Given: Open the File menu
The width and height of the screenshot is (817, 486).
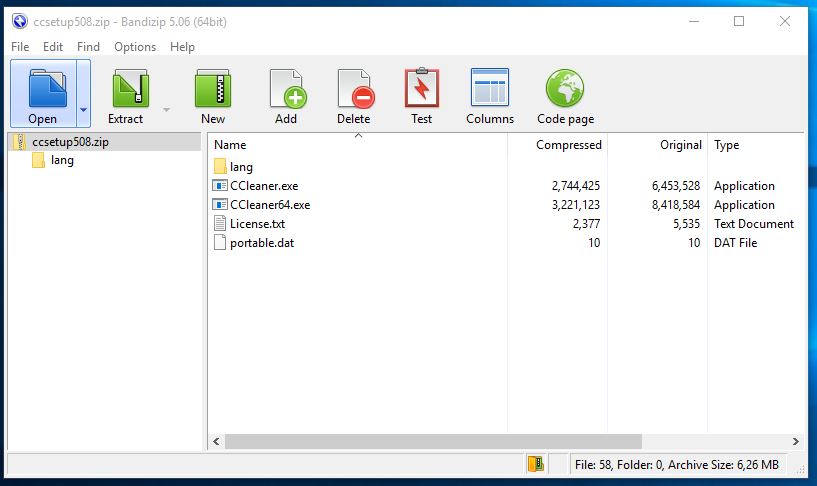Looking at the screenshot, I should [x=20, y=47].
